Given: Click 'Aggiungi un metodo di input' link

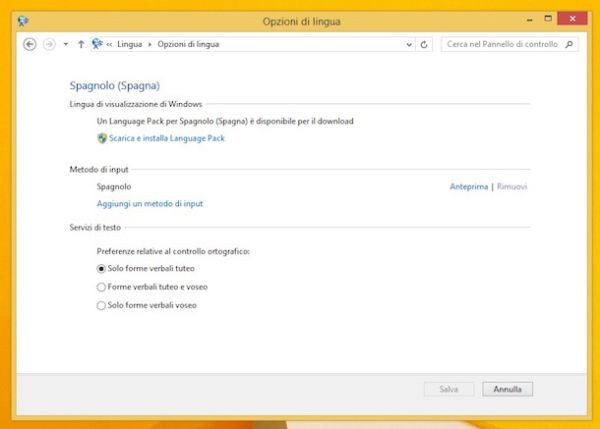Looking at the screenshot, I should 150,203.
